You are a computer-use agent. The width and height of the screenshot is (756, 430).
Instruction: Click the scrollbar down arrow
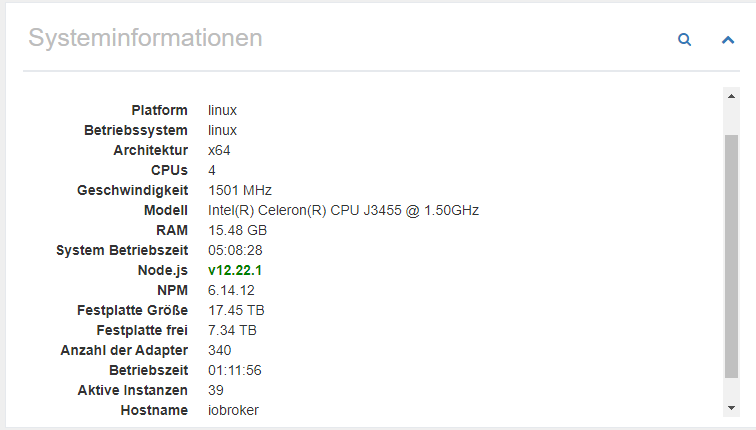731,408
